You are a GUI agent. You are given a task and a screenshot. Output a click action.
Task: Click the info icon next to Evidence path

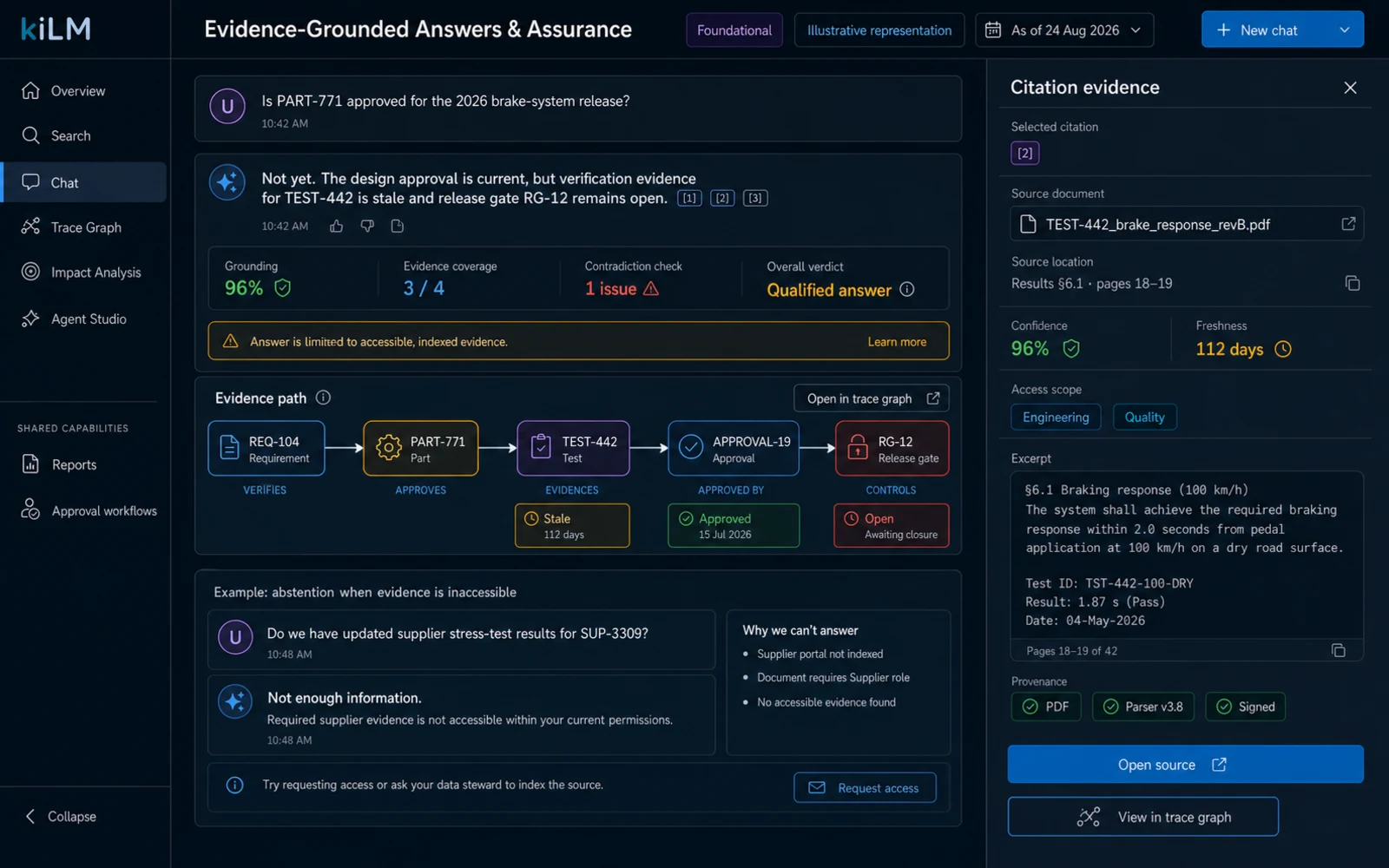coord(323,398)
